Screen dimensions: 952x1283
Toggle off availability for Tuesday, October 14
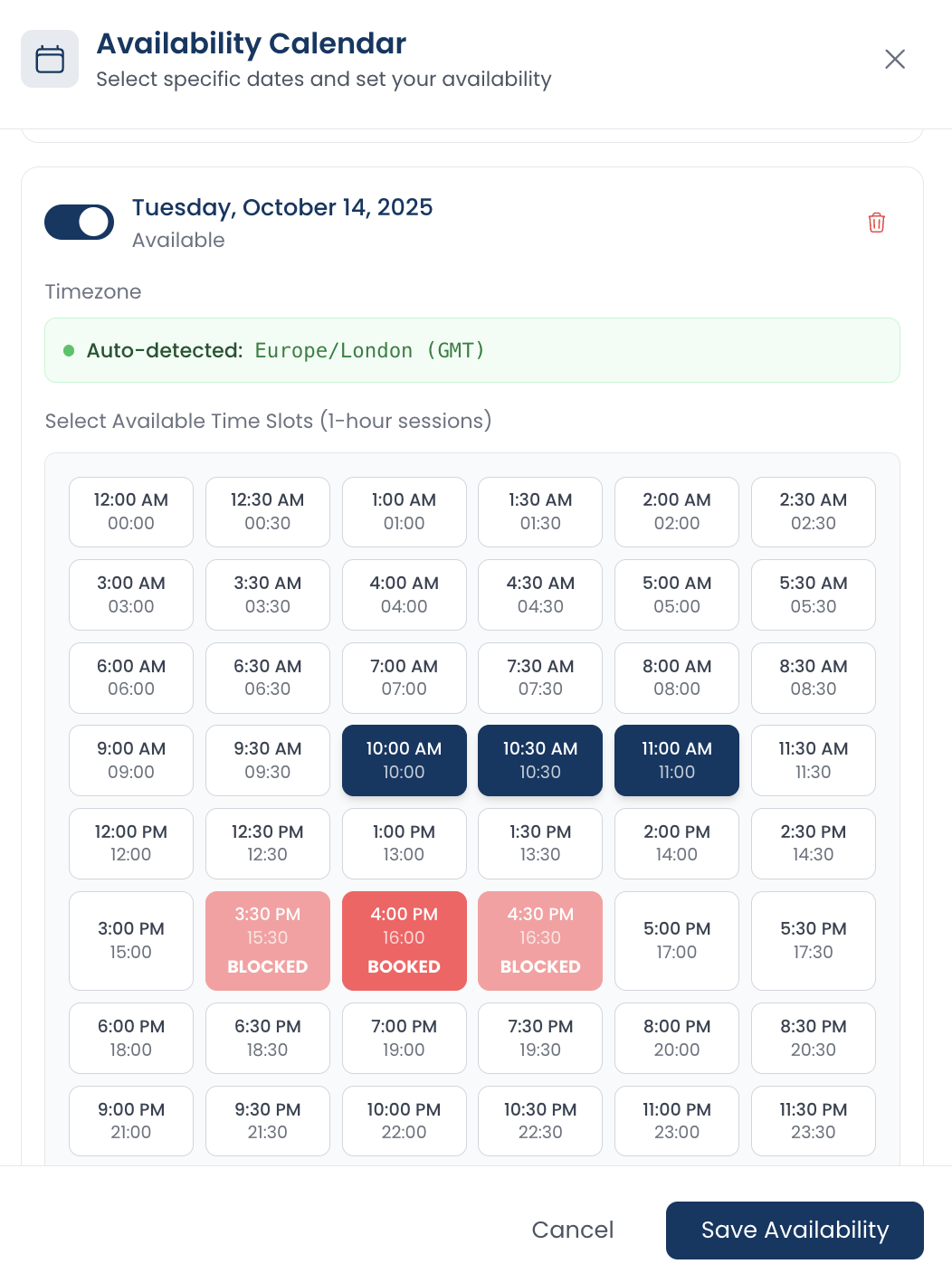point(79,222)
